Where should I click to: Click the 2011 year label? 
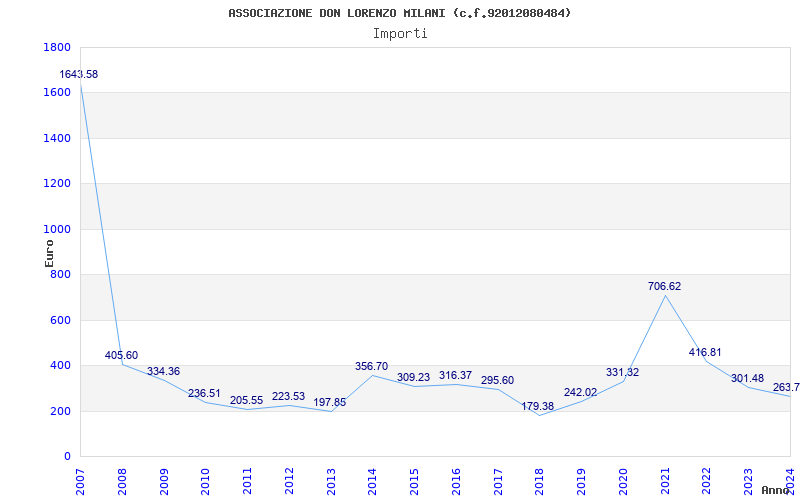click(x=247, y=482)
